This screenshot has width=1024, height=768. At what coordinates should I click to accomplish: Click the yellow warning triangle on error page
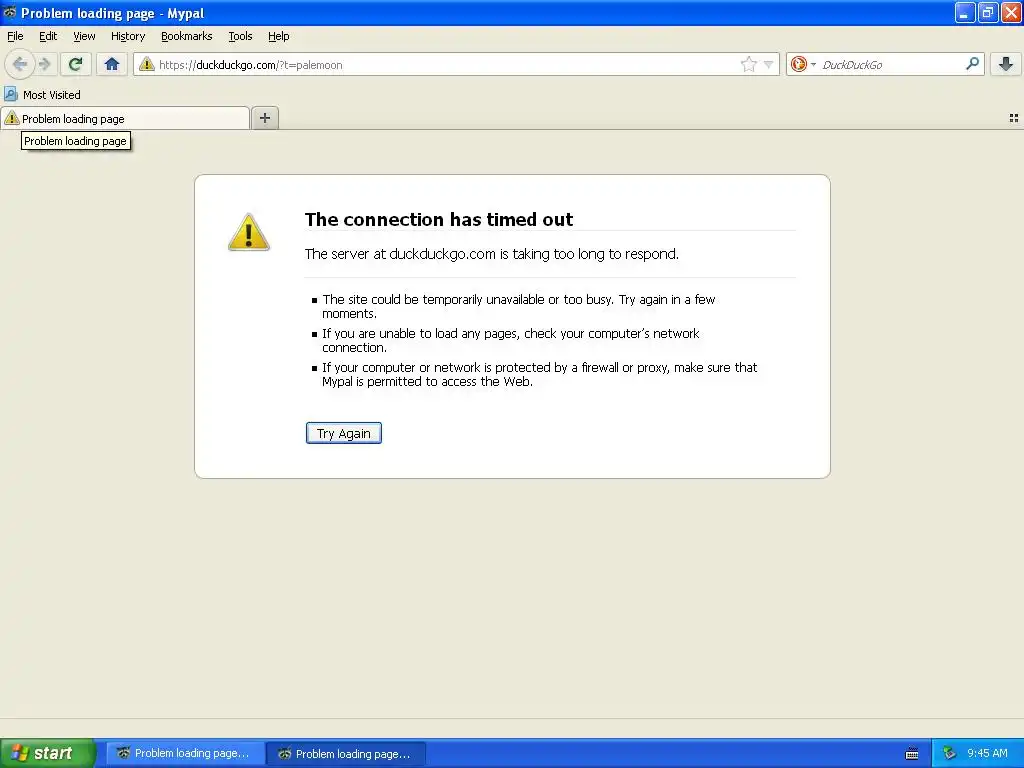pos(249,232)
